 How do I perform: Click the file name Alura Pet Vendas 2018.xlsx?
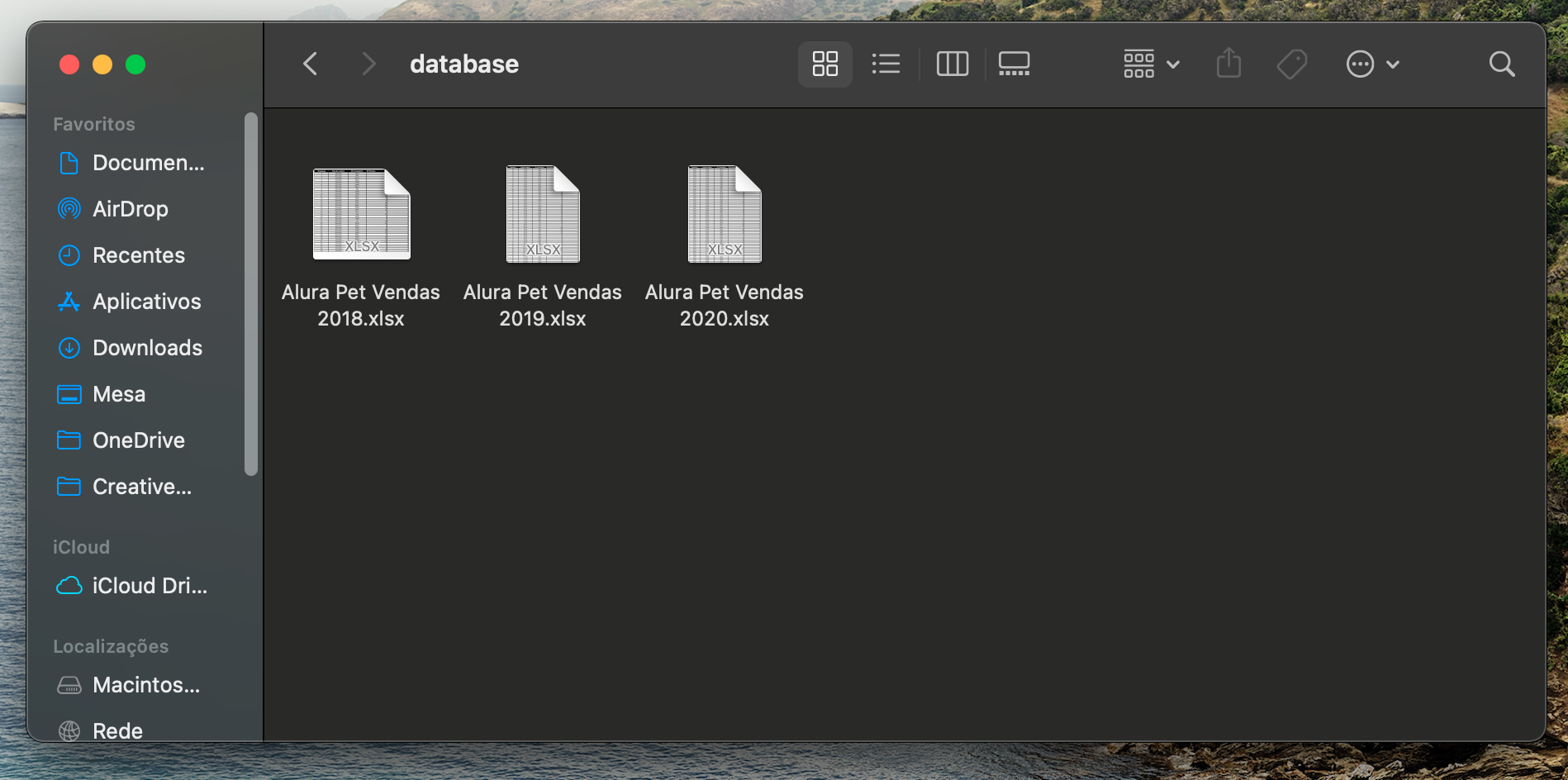(x=361, y=305)
